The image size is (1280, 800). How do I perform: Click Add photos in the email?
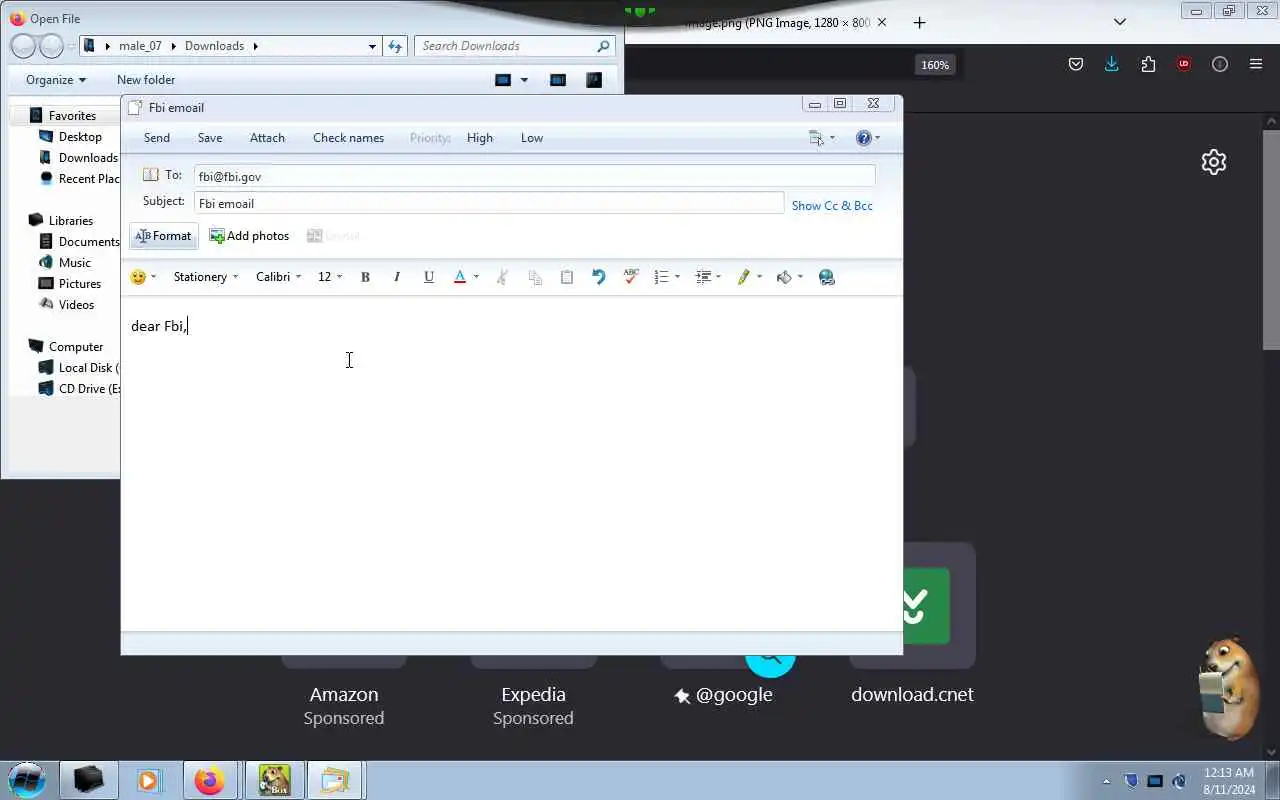point(249,236)
